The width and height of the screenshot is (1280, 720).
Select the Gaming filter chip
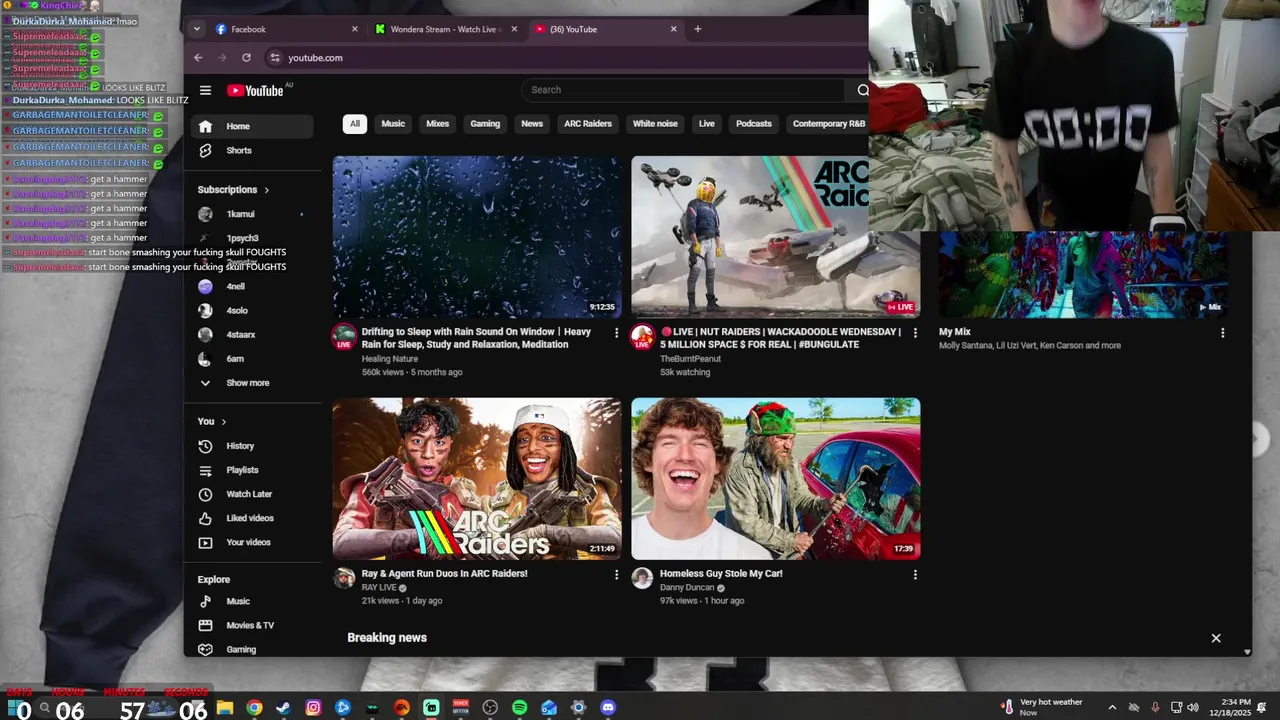(x=485, y=124)
